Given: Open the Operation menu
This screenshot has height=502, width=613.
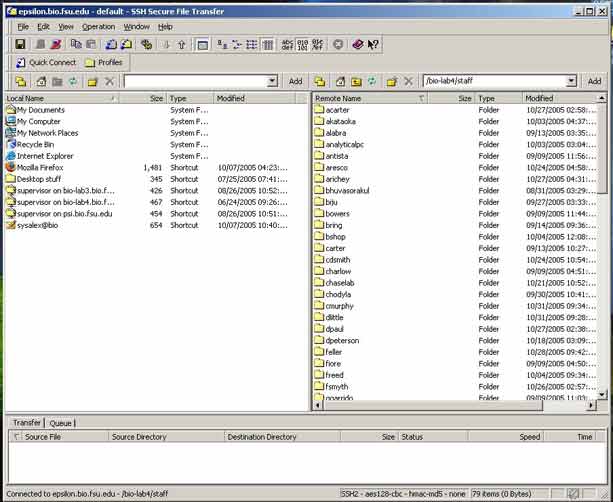Looking at the screenshot, I should click(99, 27).
